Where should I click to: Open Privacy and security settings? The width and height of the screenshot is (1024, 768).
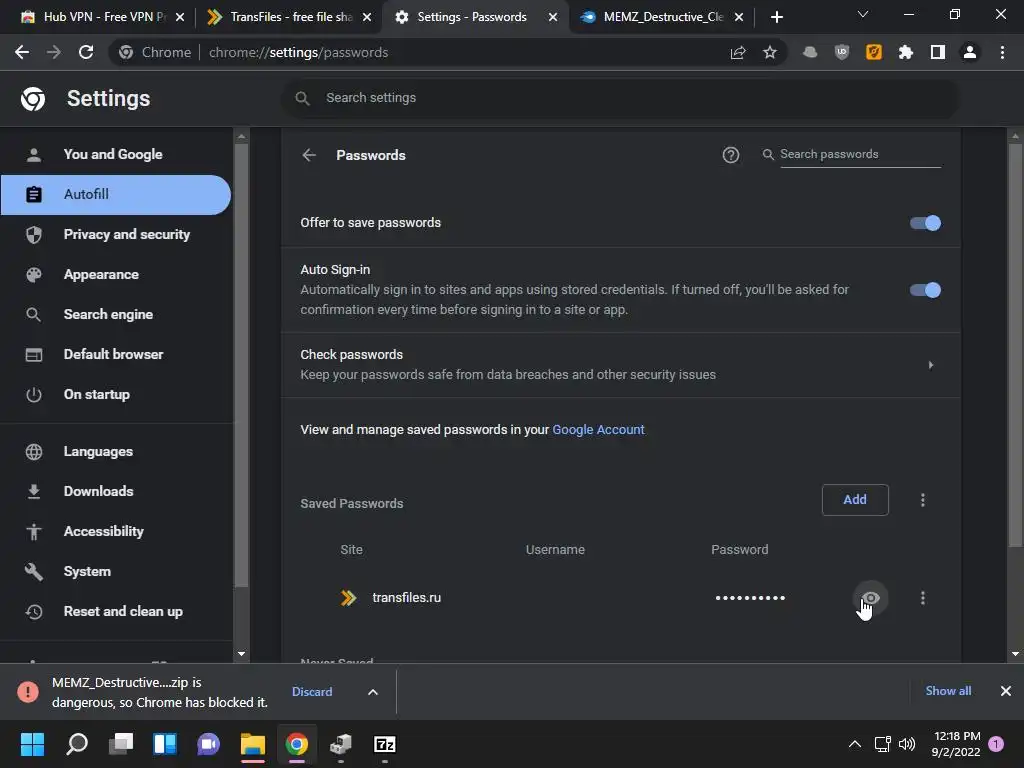[x=116, y=234]
